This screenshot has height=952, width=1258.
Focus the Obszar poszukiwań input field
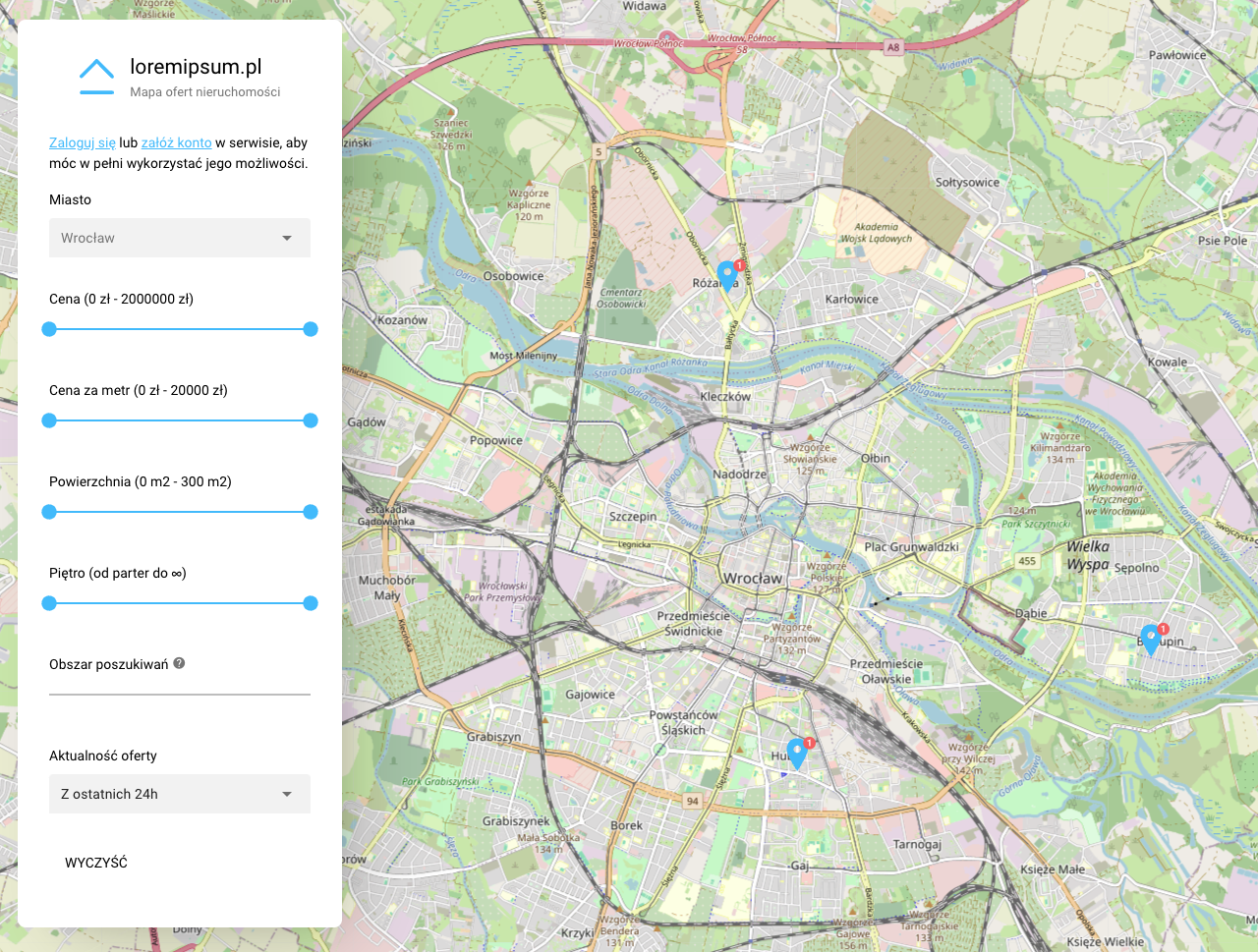point(180,684)
